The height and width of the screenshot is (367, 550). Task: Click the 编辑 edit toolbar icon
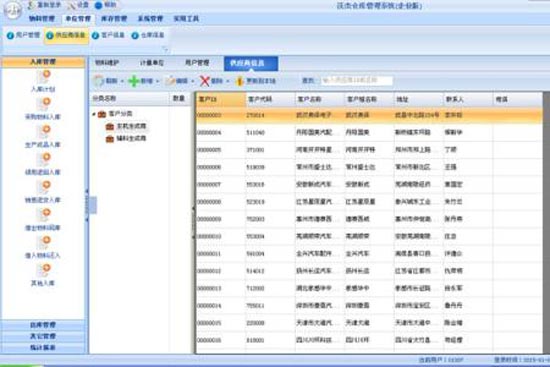pyautogui.click(x=170, y=81)
